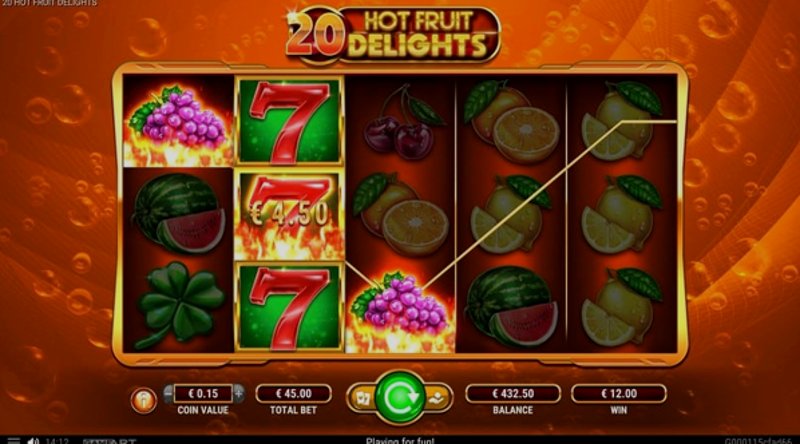Screen dimensions: 800x444
Task: Click the flaming 7 showing € 4.50
Action: click(x=289, y=215)
